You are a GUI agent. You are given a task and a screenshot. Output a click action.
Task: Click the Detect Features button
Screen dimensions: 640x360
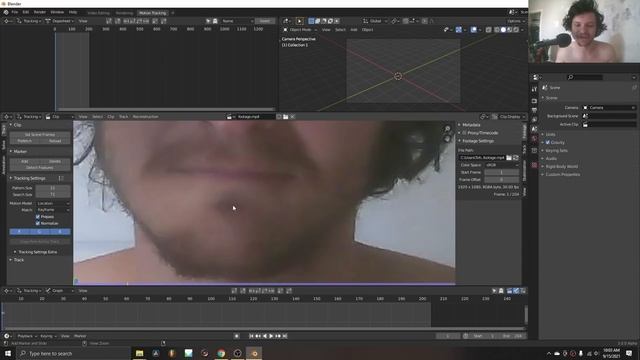pyautogui.click(x=40, y=168)
